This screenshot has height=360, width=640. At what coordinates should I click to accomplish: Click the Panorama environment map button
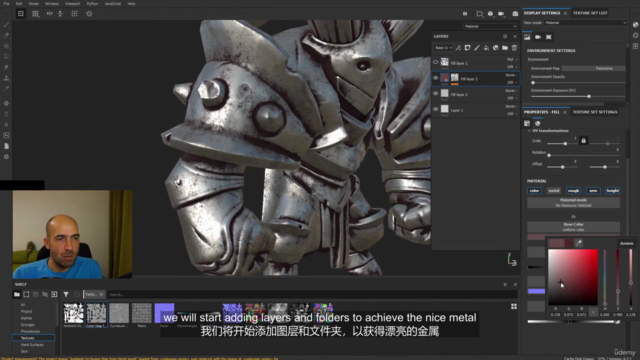(x=593, y=68)
